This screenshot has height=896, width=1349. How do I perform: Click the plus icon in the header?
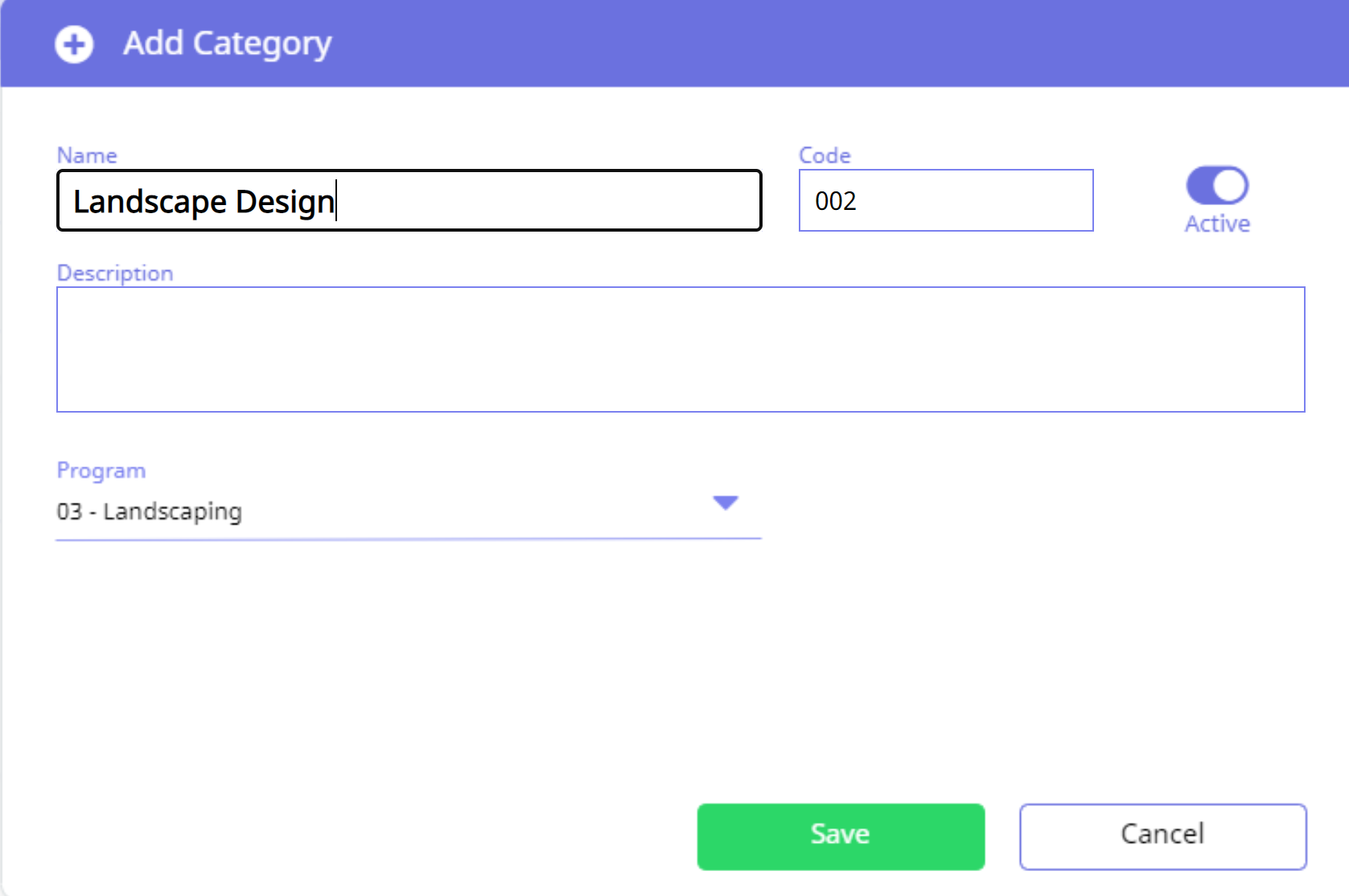[74, 43]
